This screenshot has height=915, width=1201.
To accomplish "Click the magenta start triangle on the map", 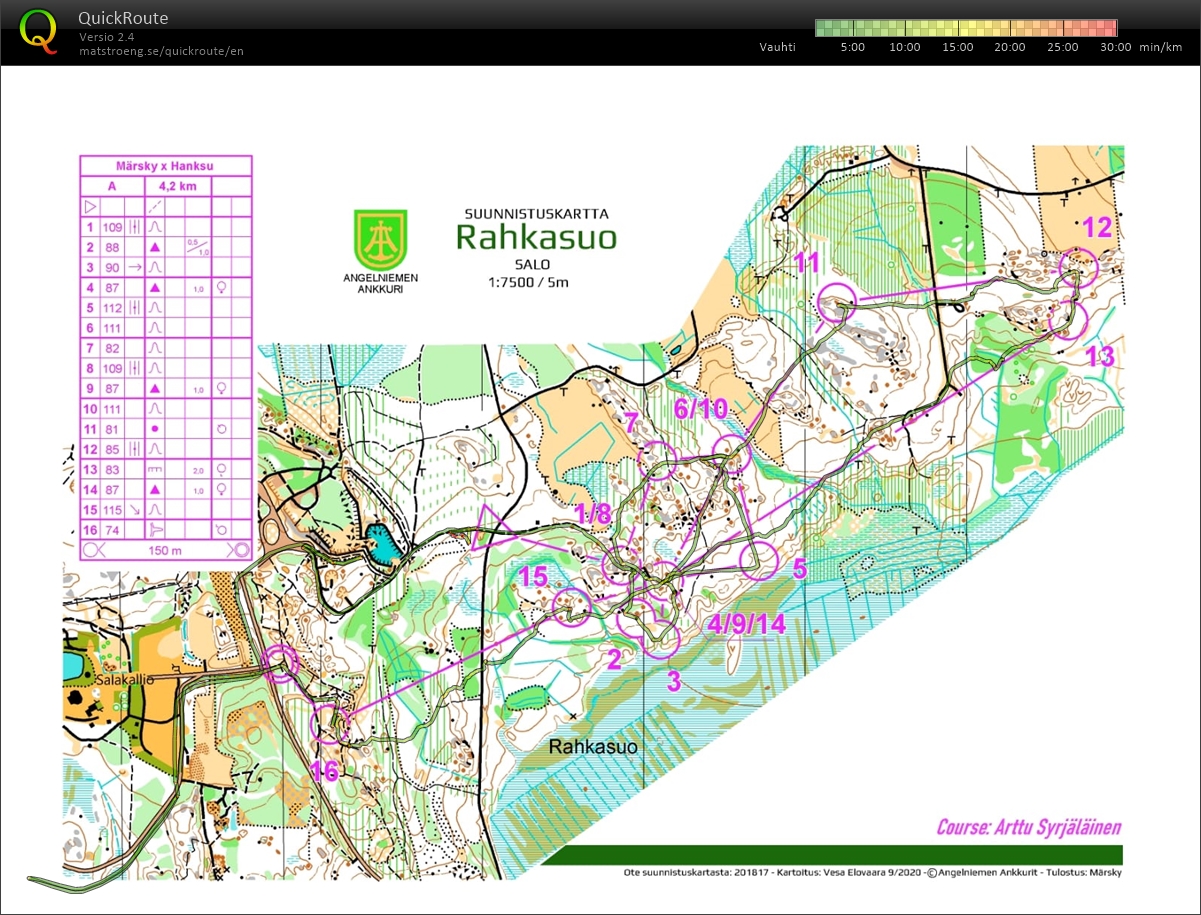I will point(490,531).
